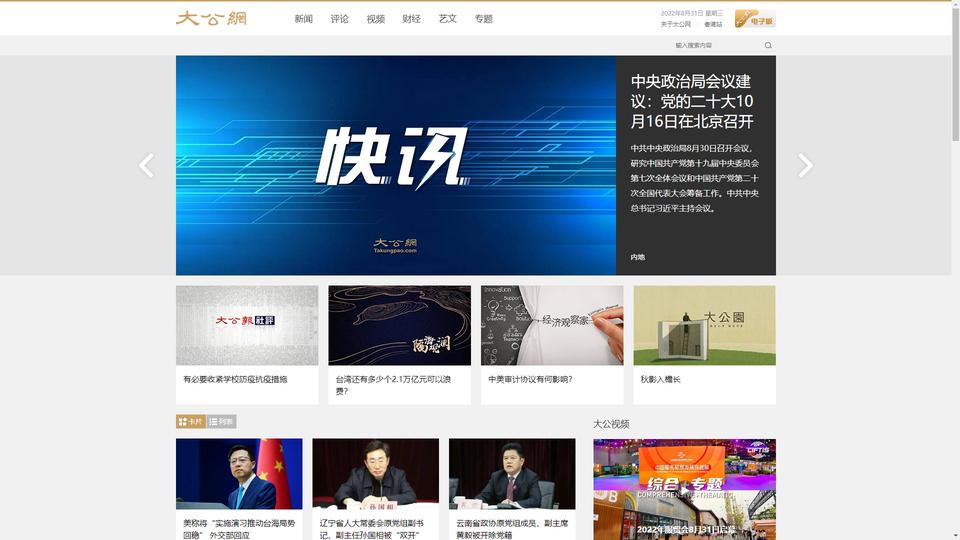Open the 评论 menu
Image resolution: width=960 pixels, height=540 pixels.
coord(339,19)
